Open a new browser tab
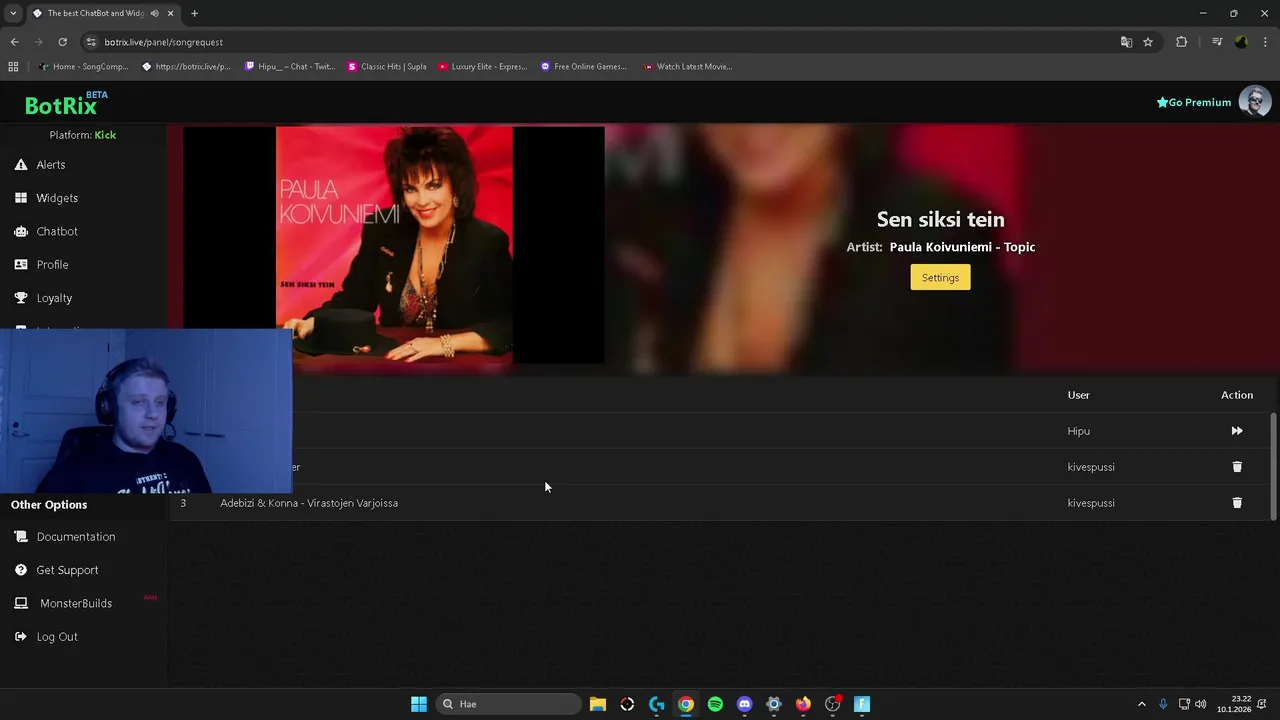 [x=194, y=13]
